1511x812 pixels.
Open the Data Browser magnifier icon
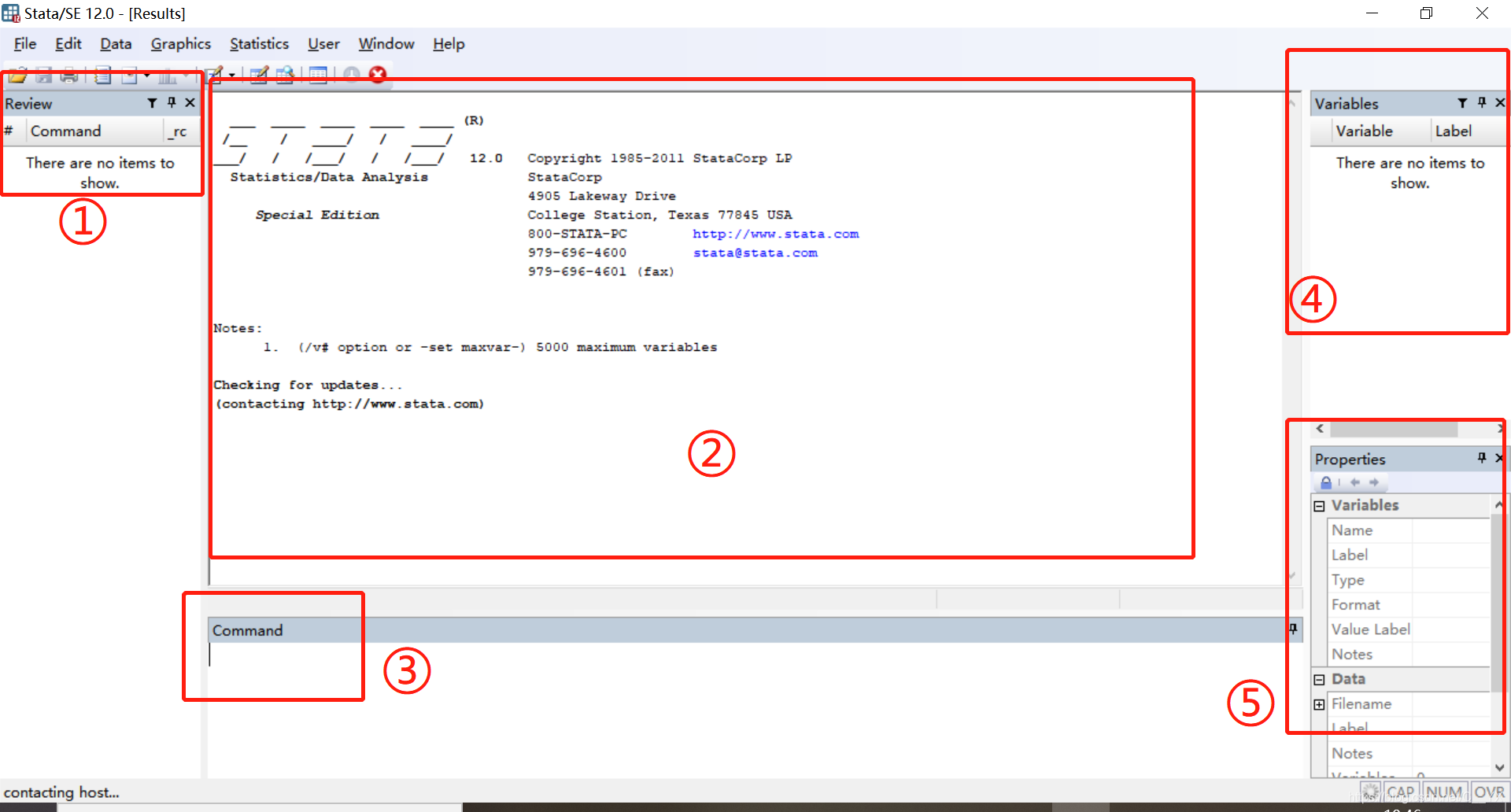click(285, 75)
